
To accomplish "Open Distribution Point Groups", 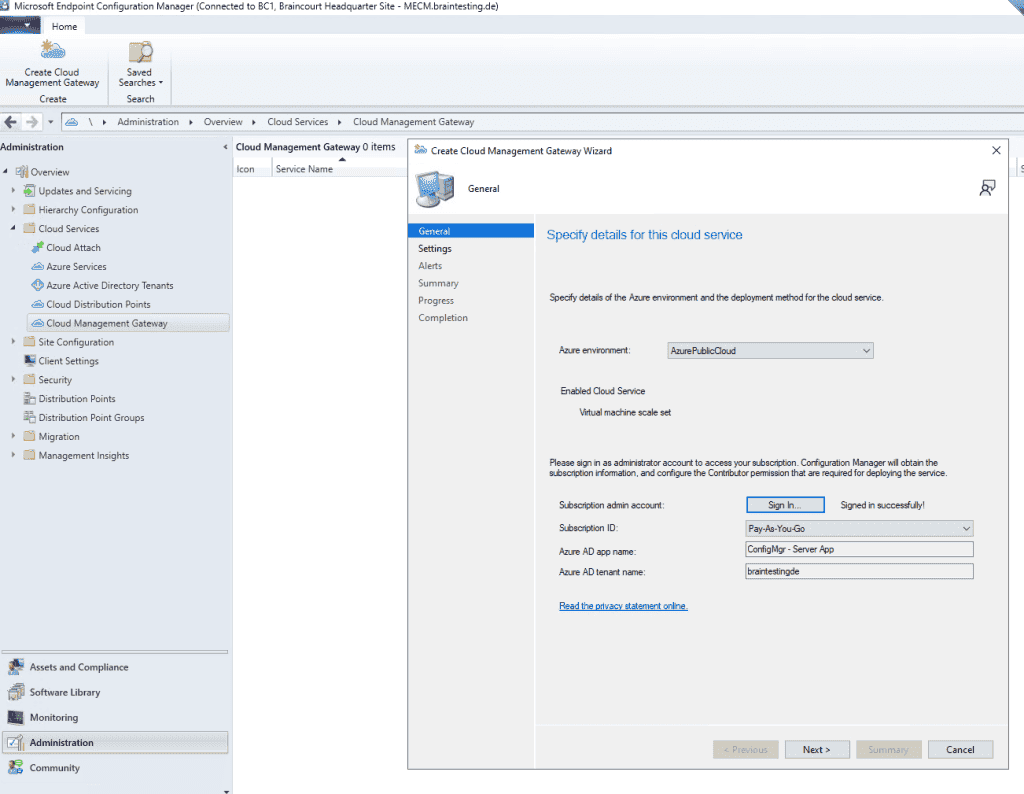I will click(92, 417).
